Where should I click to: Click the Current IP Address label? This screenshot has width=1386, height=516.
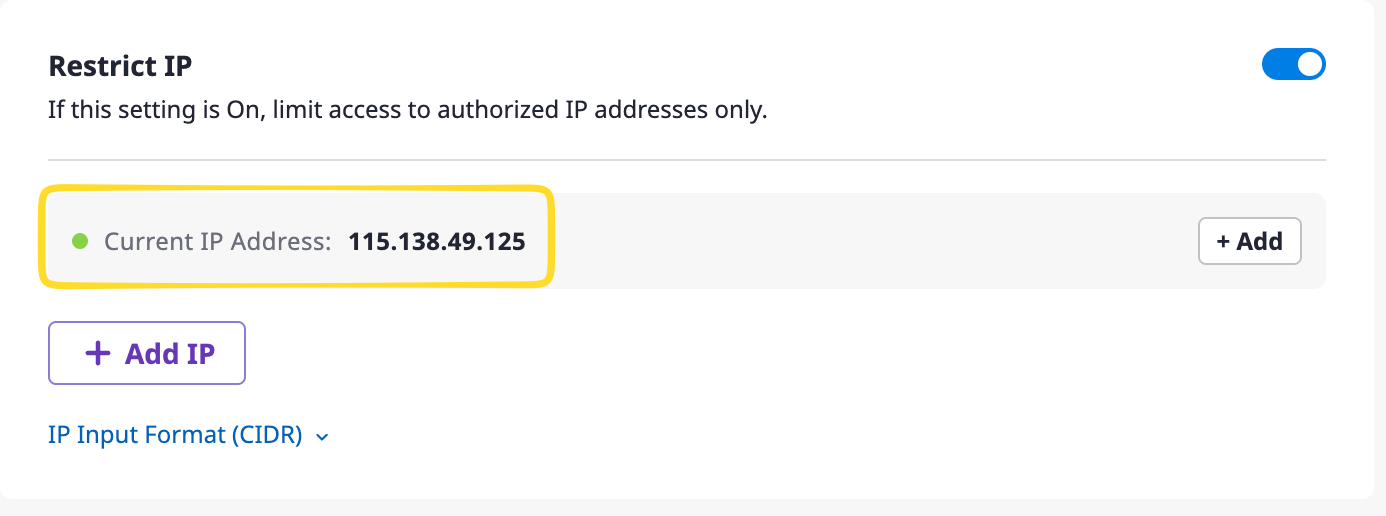tap(217, 241)
